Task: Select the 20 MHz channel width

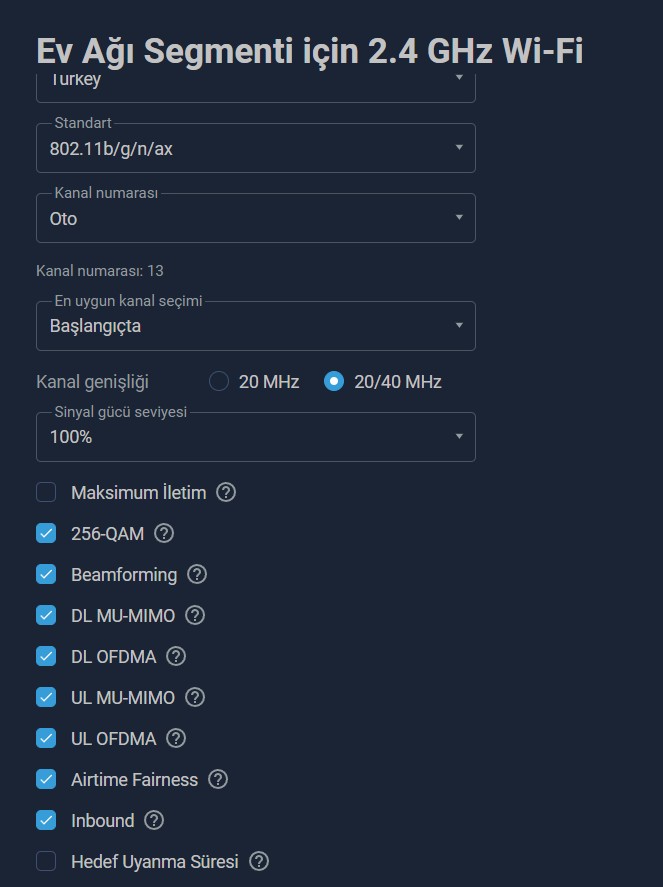Action: 219,381
